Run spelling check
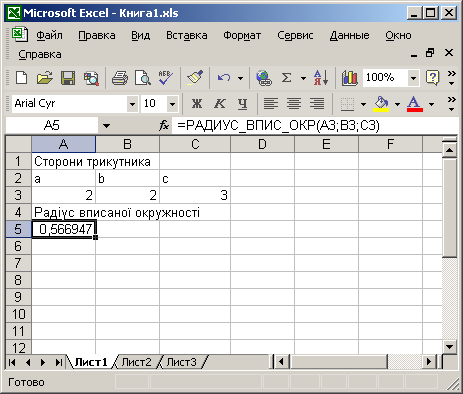This screenshot has height=394, width=463. 166,78
